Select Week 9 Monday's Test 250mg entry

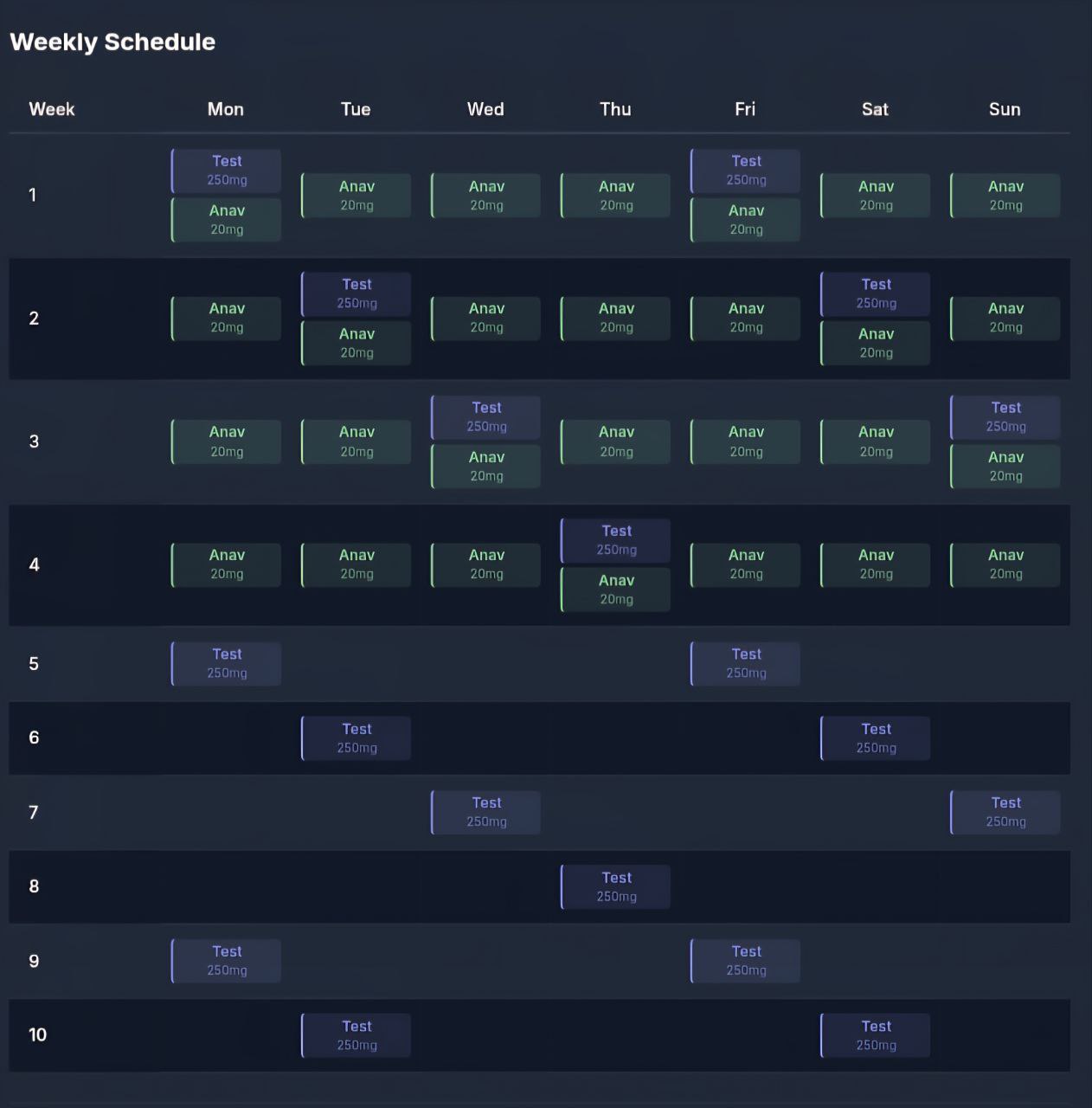tap(227, 961)
